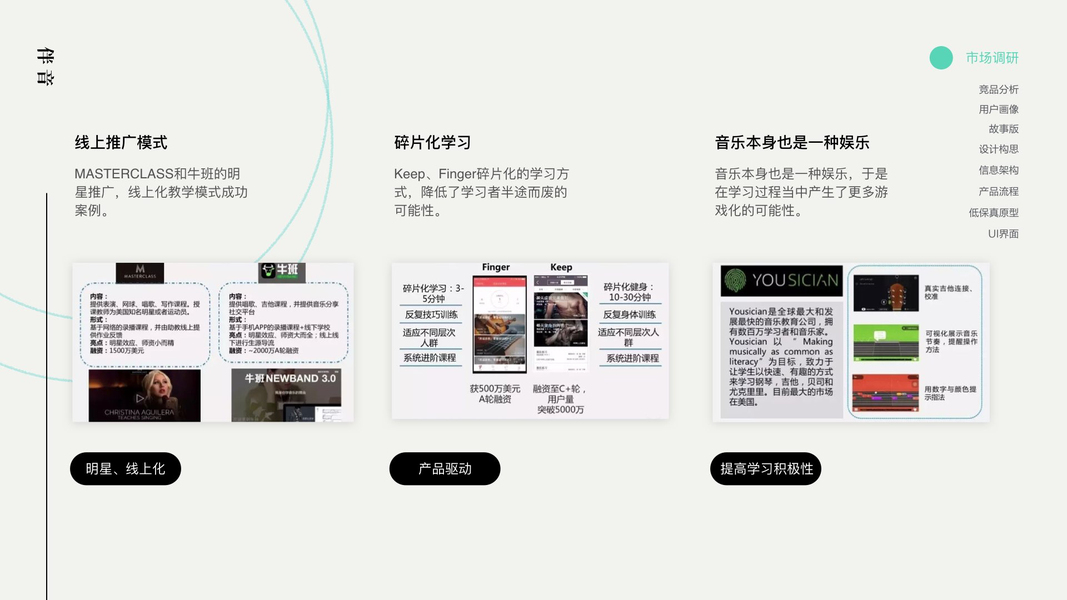Click the paragraph starting Keep、Finger碎片化

[482, 192]
